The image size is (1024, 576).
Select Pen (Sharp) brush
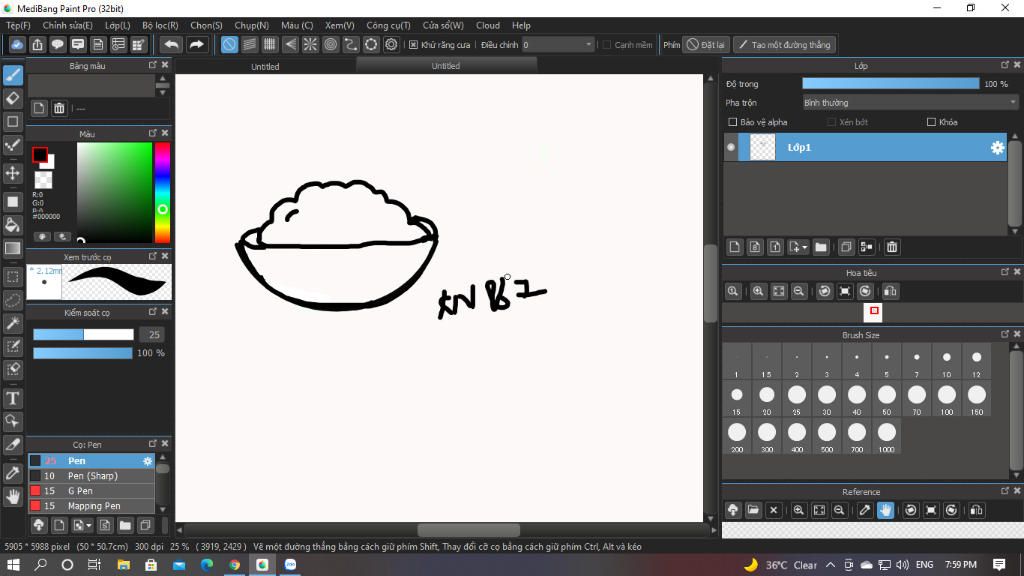point(91,475)
